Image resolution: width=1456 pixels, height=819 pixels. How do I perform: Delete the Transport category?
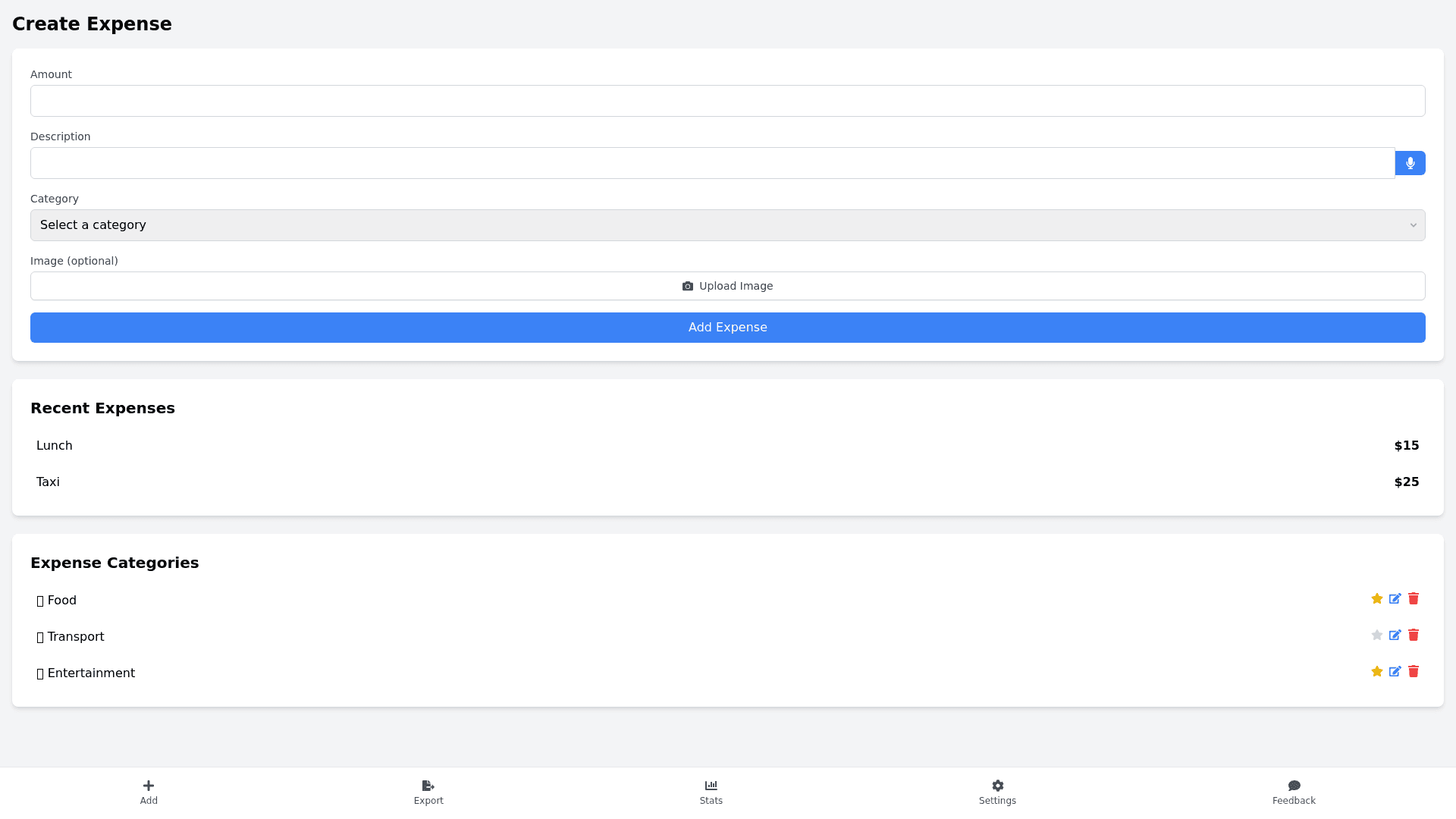click(1414, 635)
